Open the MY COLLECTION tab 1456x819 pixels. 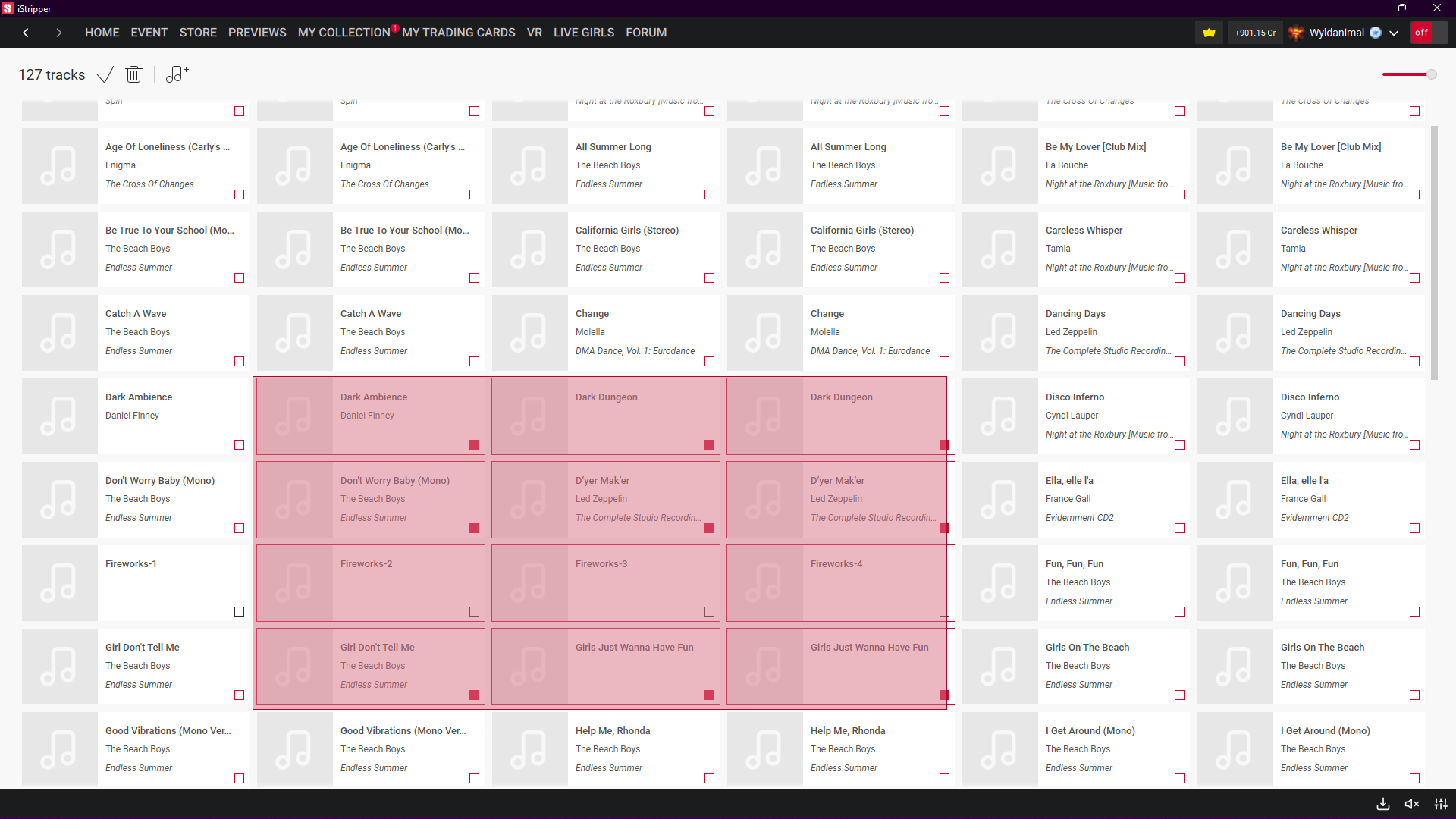(x=344, y=33)
